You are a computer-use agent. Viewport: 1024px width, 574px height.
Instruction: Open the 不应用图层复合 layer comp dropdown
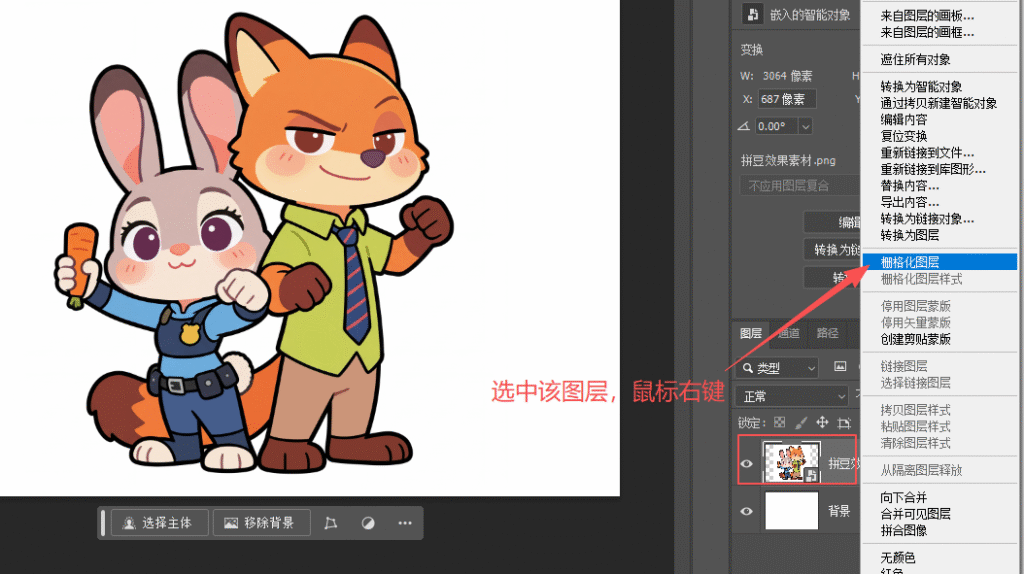point(799,186)
